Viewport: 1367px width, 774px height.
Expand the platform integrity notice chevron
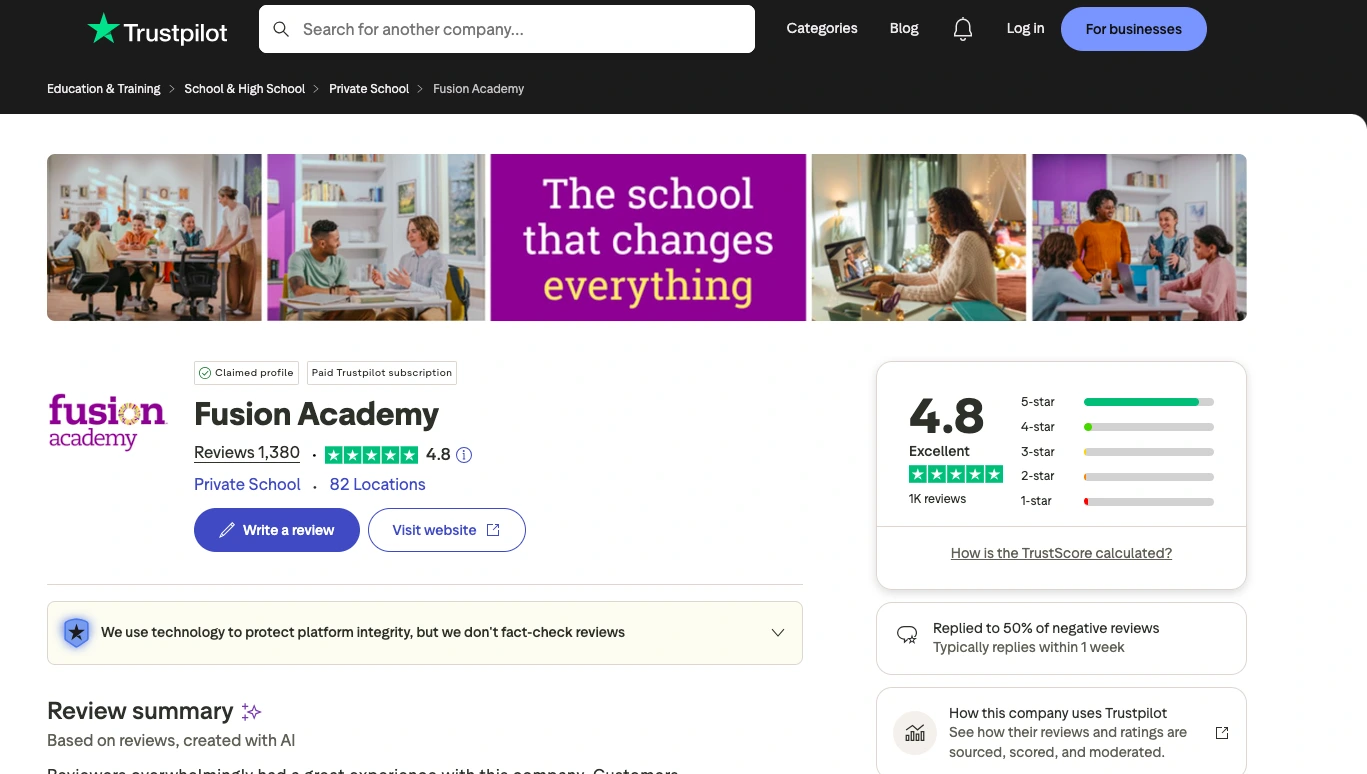pyautogui.click(x=778, y=633)
